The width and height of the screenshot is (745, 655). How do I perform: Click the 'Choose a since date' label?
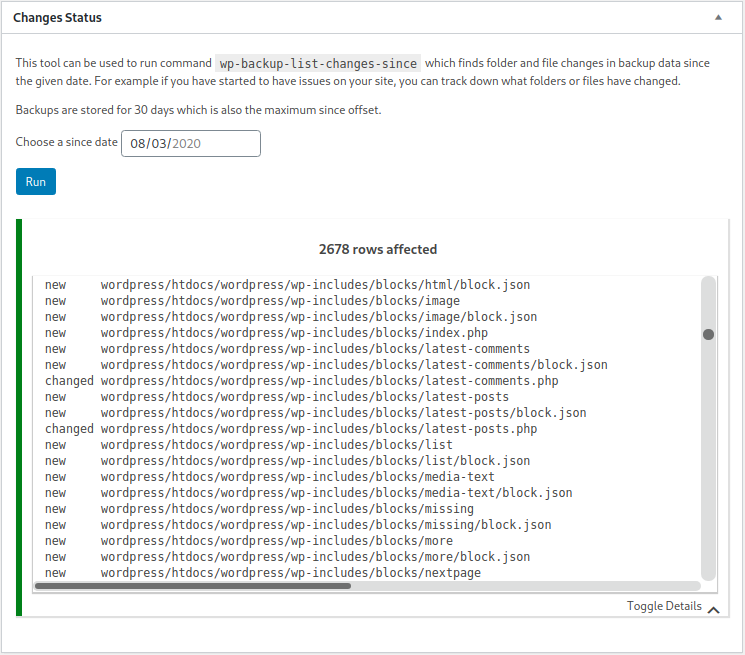tap(67, 142)
